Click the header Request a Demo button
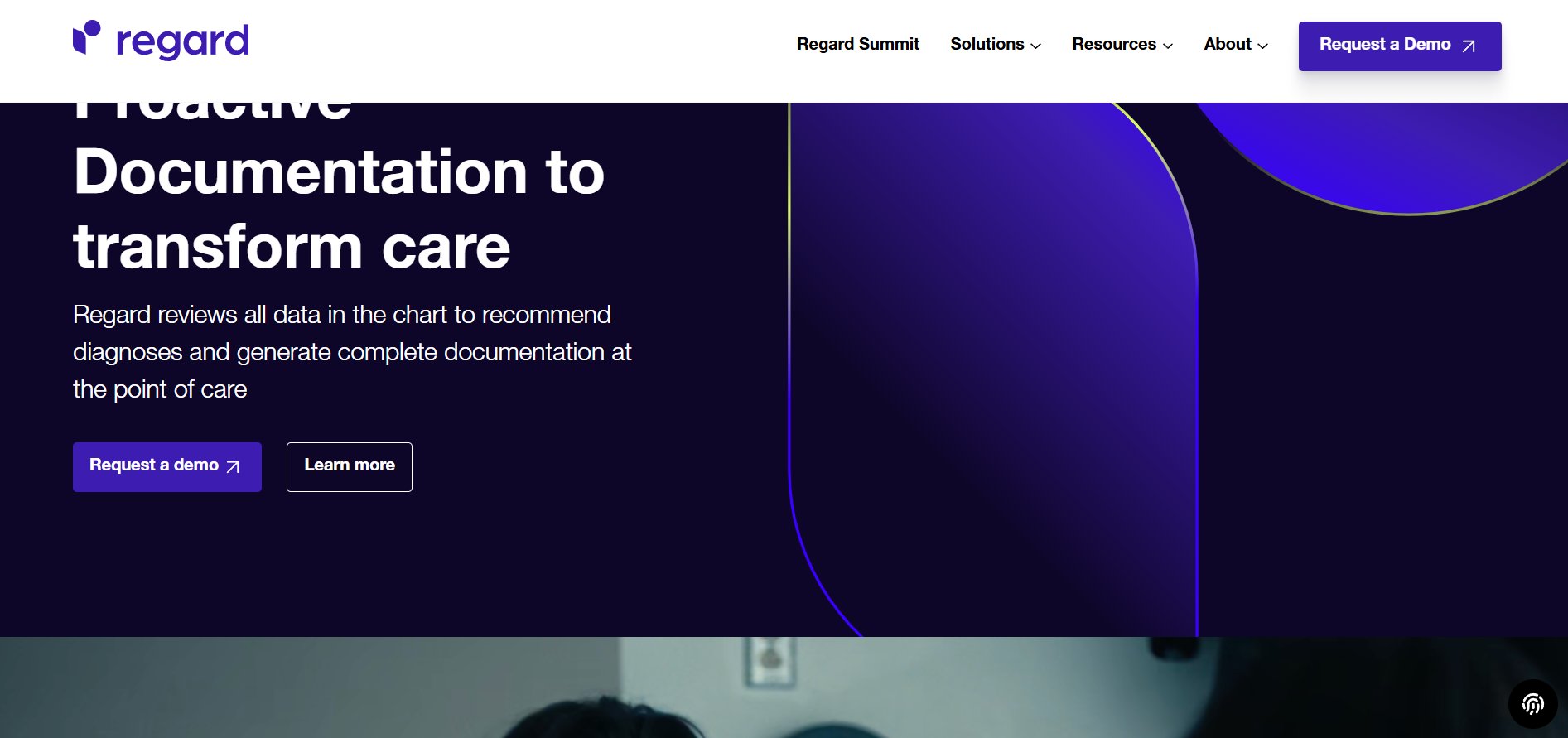Screen dimensions: 1568x738 pos(1400,46)
